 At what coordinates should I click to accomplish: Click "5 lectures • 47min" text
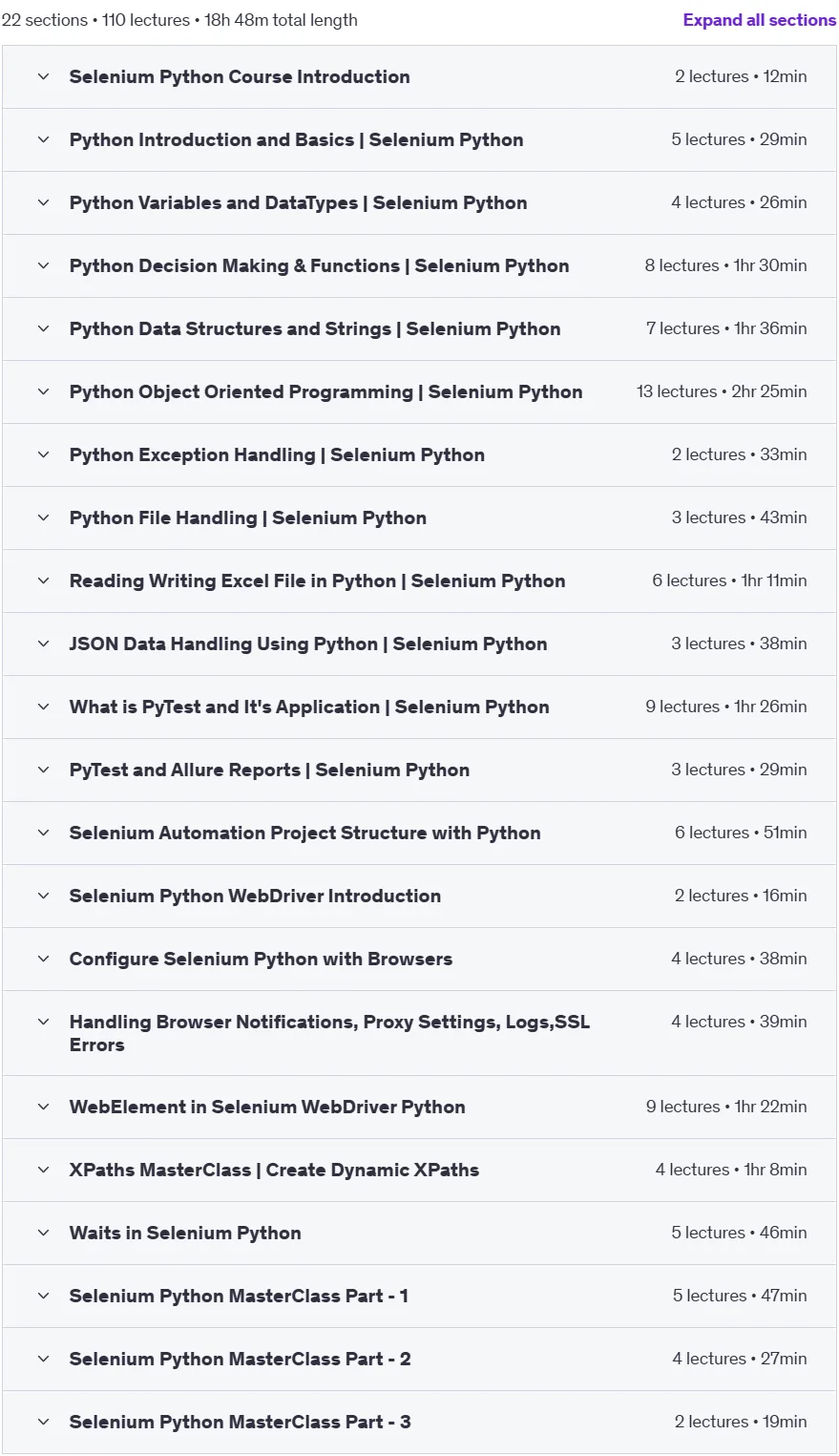740,1296
